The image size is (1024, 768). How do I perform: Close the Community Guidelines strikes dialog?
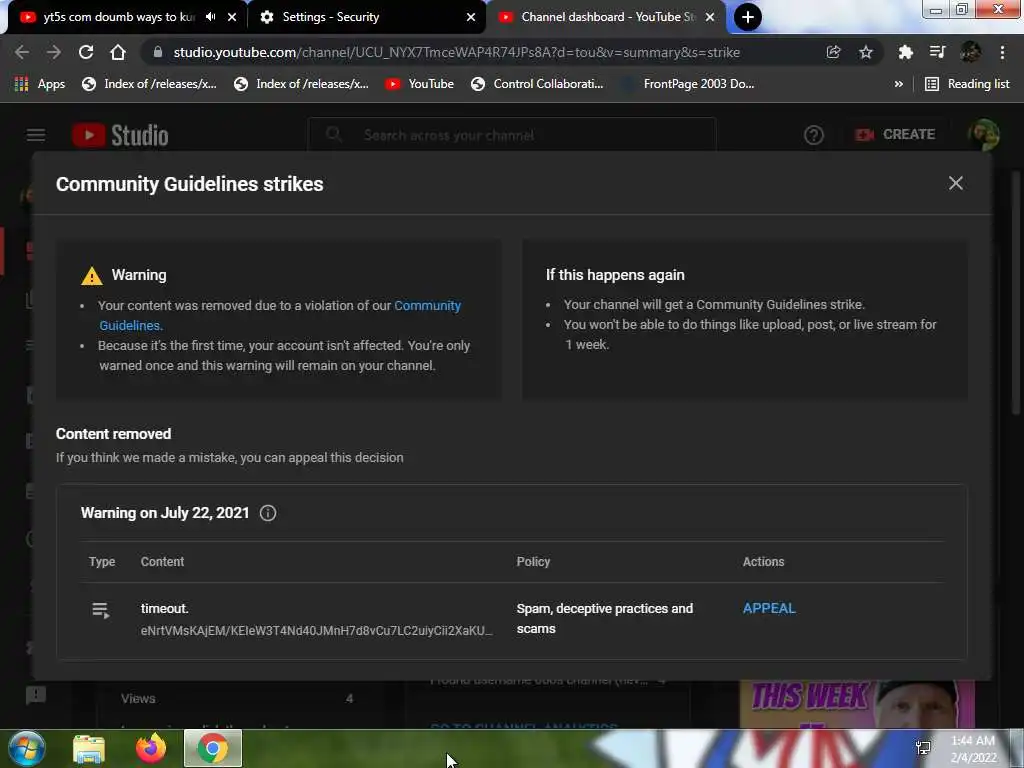(955, 183)
